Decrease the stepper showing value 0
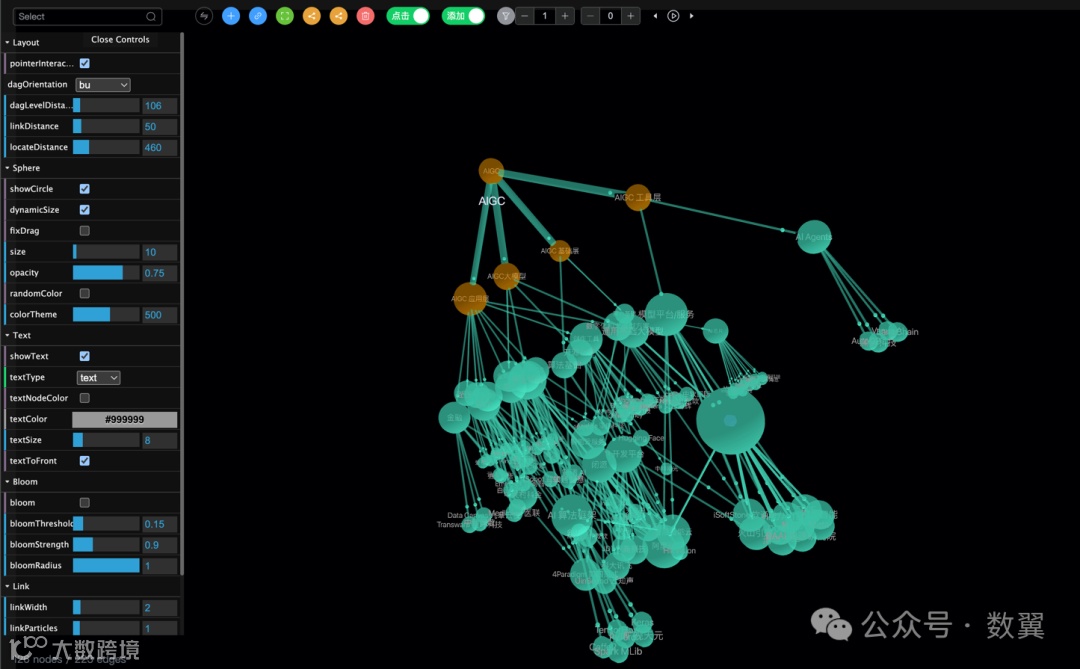This screenshot has height=669, width=1080. pos(590,16)
